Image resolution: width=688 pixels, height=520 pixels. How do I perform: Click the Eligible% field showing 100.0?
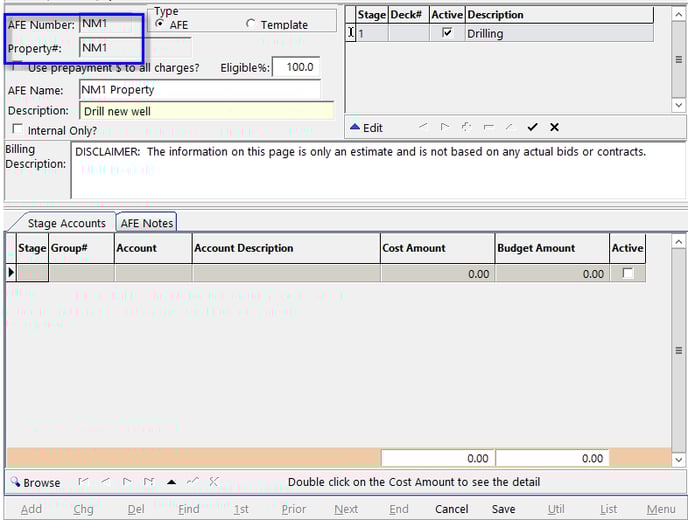tap(296, 67)
